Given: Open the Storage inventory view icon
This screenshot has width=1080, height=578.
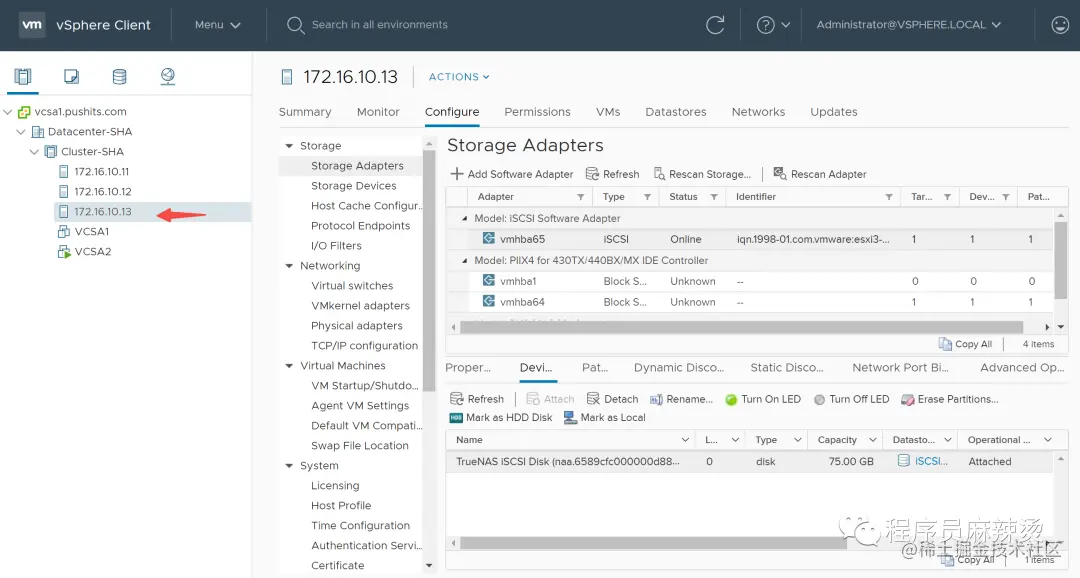Looking at the screenshot, I should click(x=119, y=76).
